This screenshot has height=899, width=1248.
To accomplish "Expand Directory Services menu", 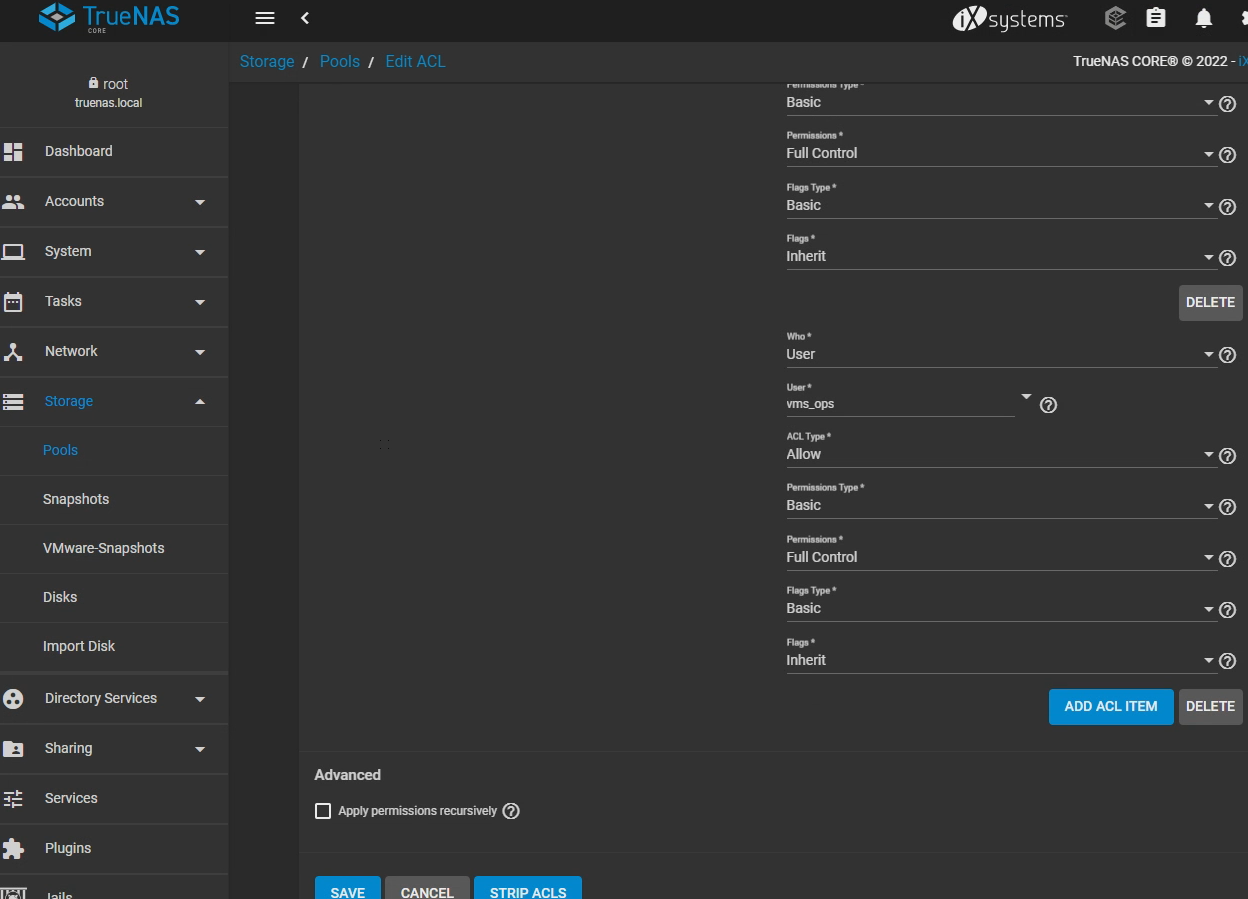I will click(x=114, y=699).
